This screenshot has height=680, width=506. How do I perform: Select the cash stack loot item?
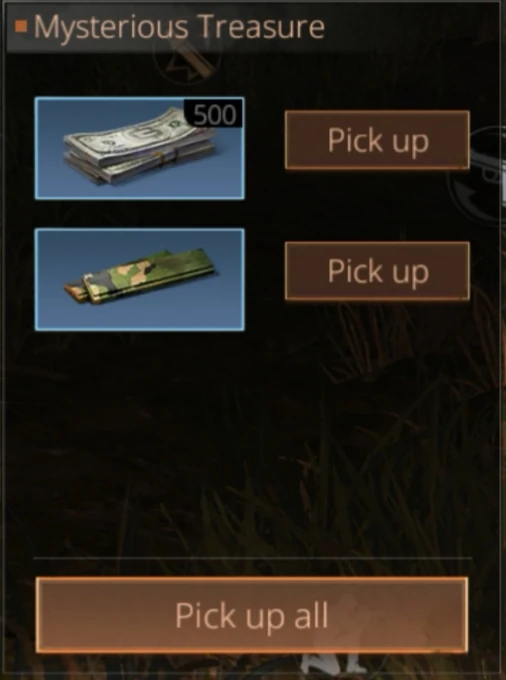pos(140,148)
